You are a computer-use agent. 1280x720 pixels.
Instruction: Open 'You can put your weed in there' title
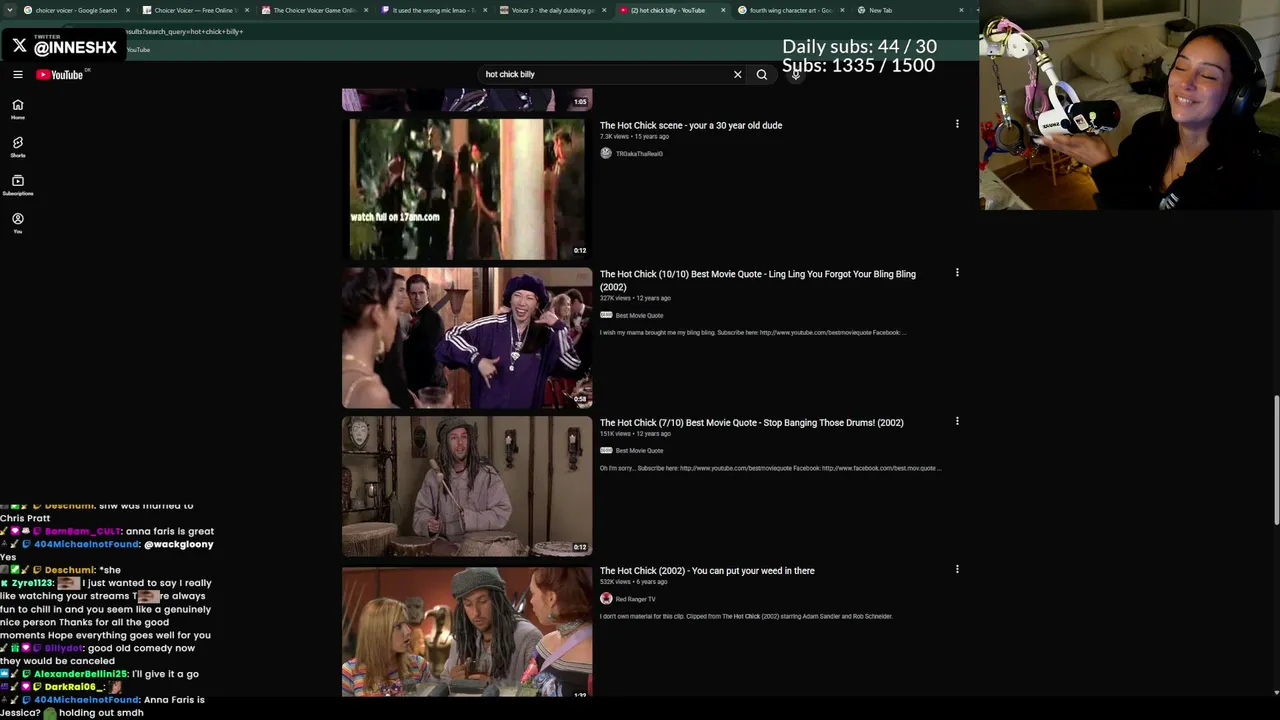pyautogui.click(x=707, y=571)
